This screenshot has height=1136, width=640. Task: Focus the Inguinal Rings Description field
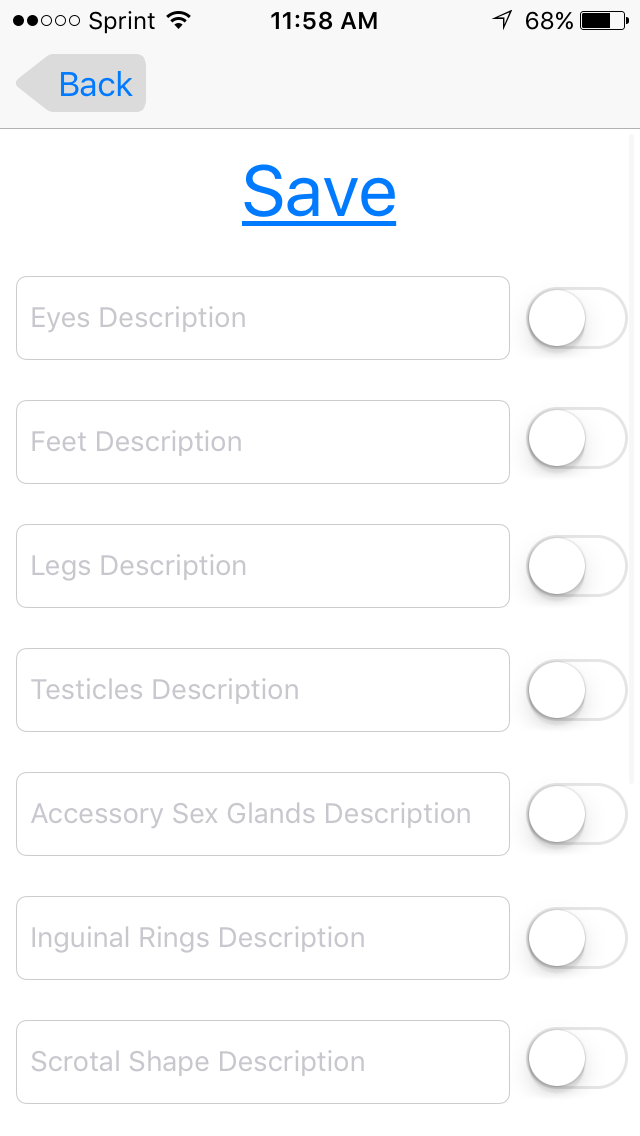pyautogui.click(x=262, y=938)
